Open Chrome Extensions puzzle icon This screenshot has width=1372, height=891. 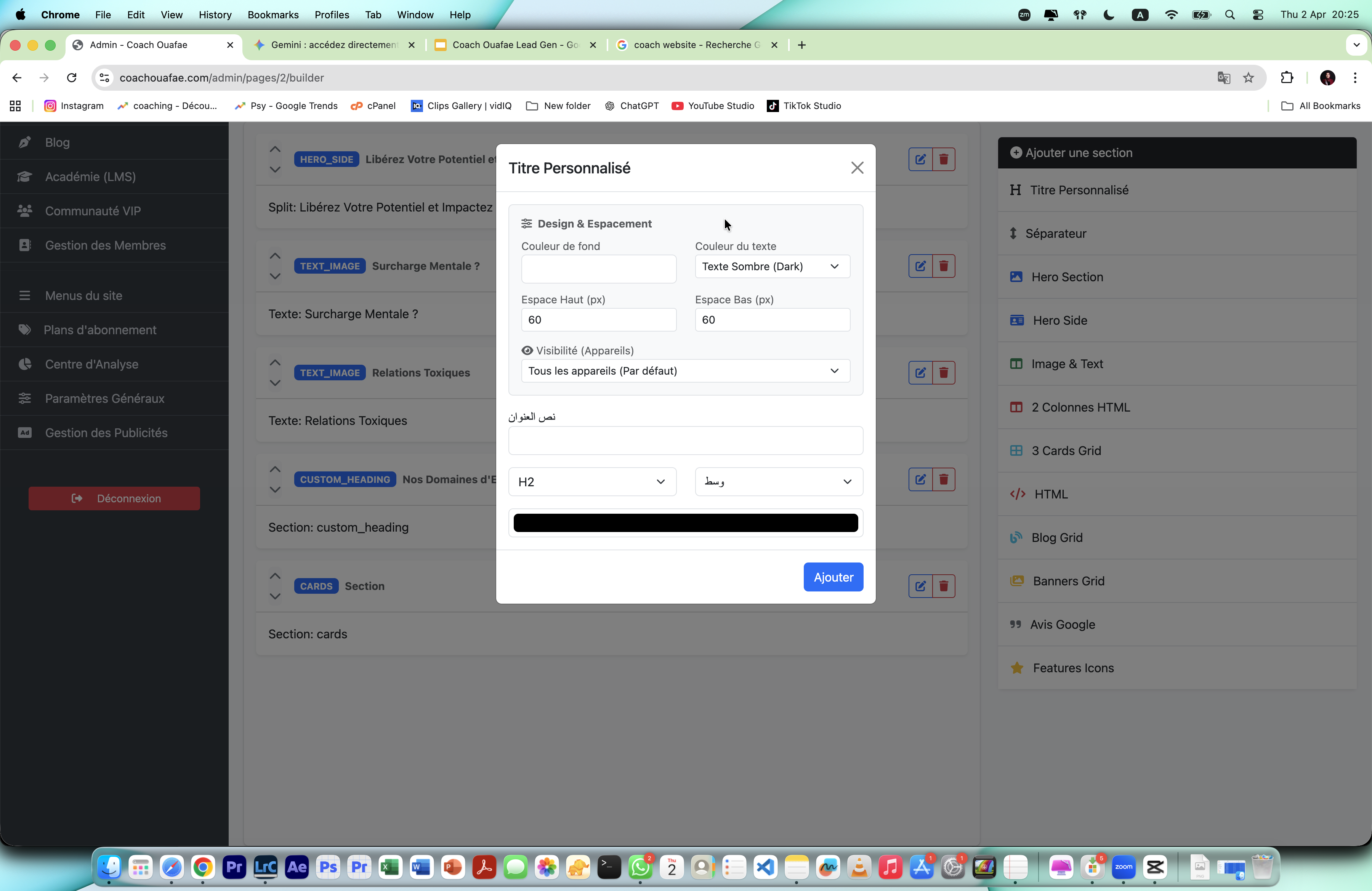pos(1287,78)
